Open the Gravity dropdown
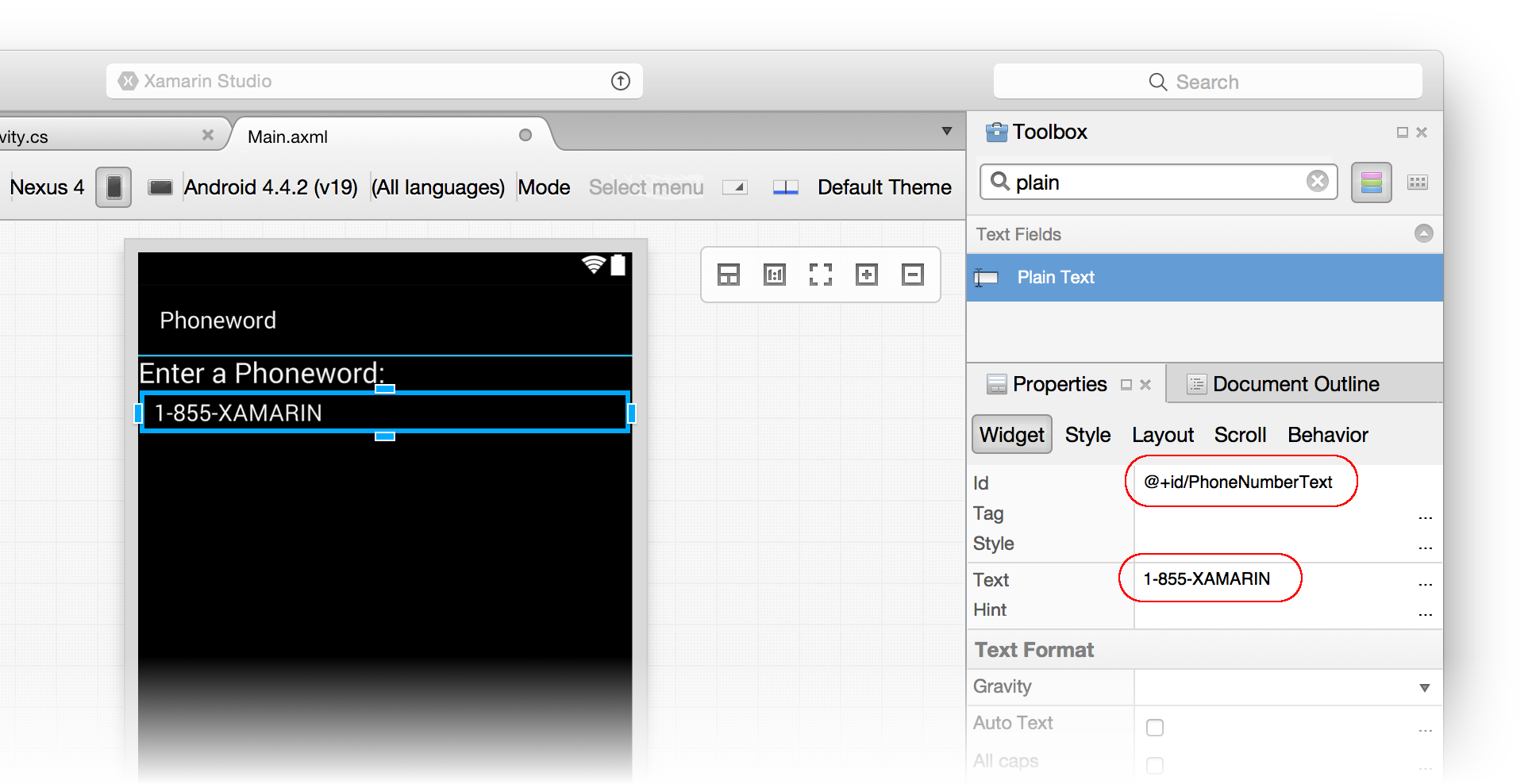The height and width of the screenshot is (784, 1532). click(x=1424, y=688)
